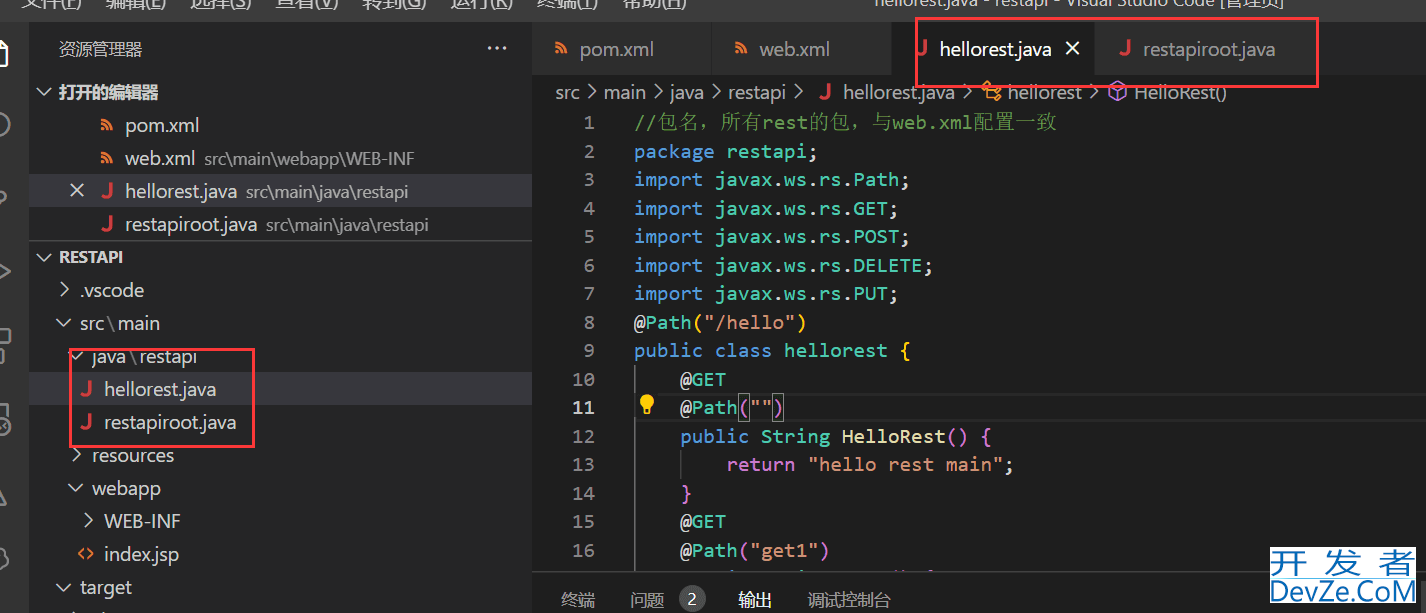The width and height of the screenshot is (1426, 613).
Task: Collapse the webapp folder
Action: click(x=77, y=488)
